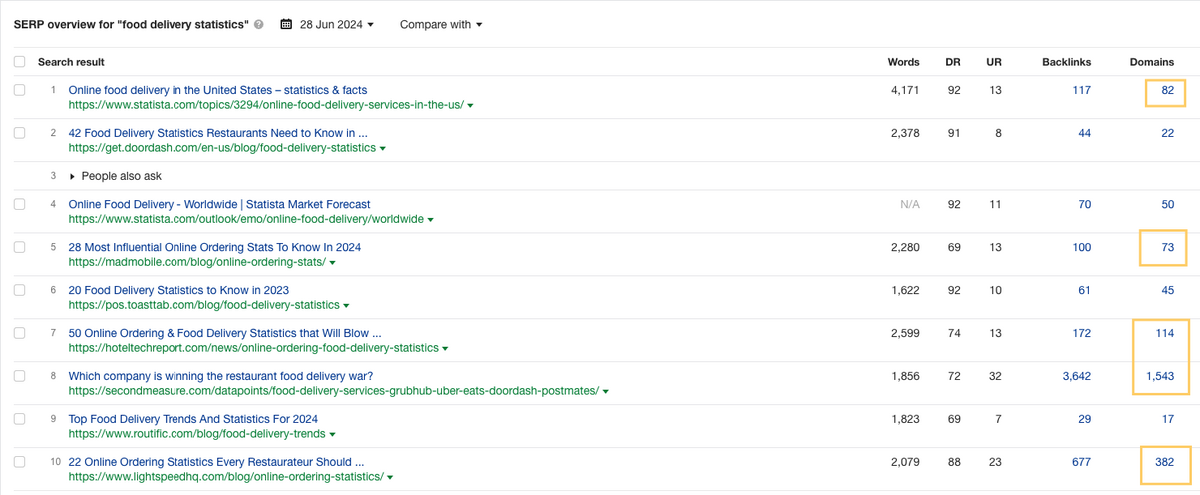Click domains count 73 for madmobile
The height and width of the screenshot is (495, 1200).
click(x=1167, y=247)
